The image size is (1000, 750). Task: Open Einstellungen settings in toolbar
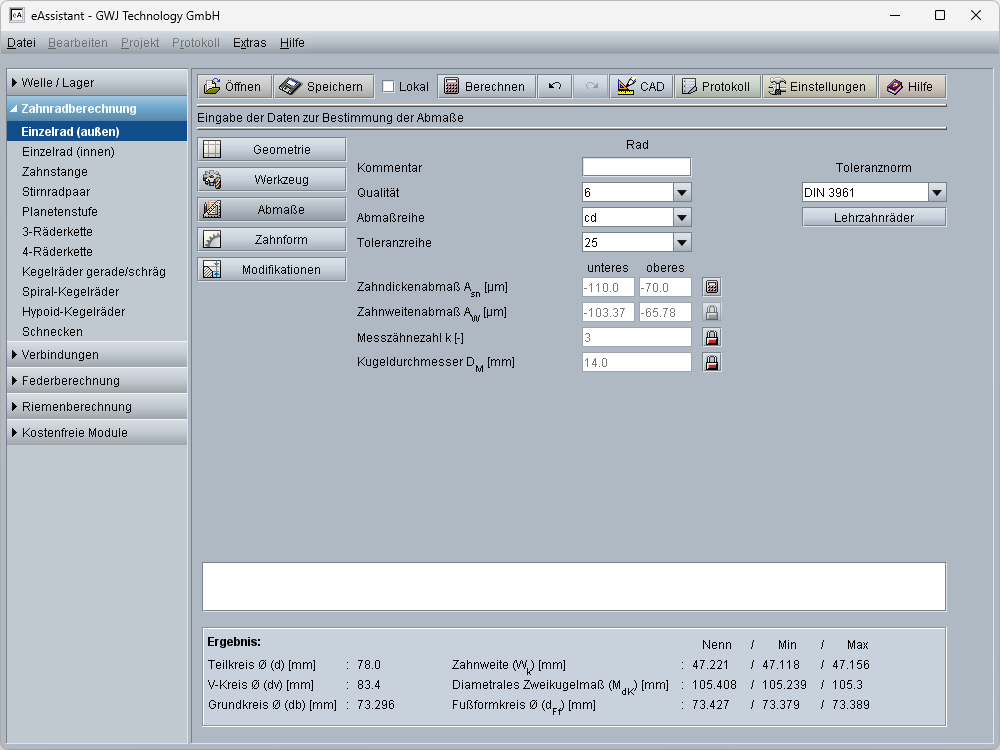click(819, 87)
